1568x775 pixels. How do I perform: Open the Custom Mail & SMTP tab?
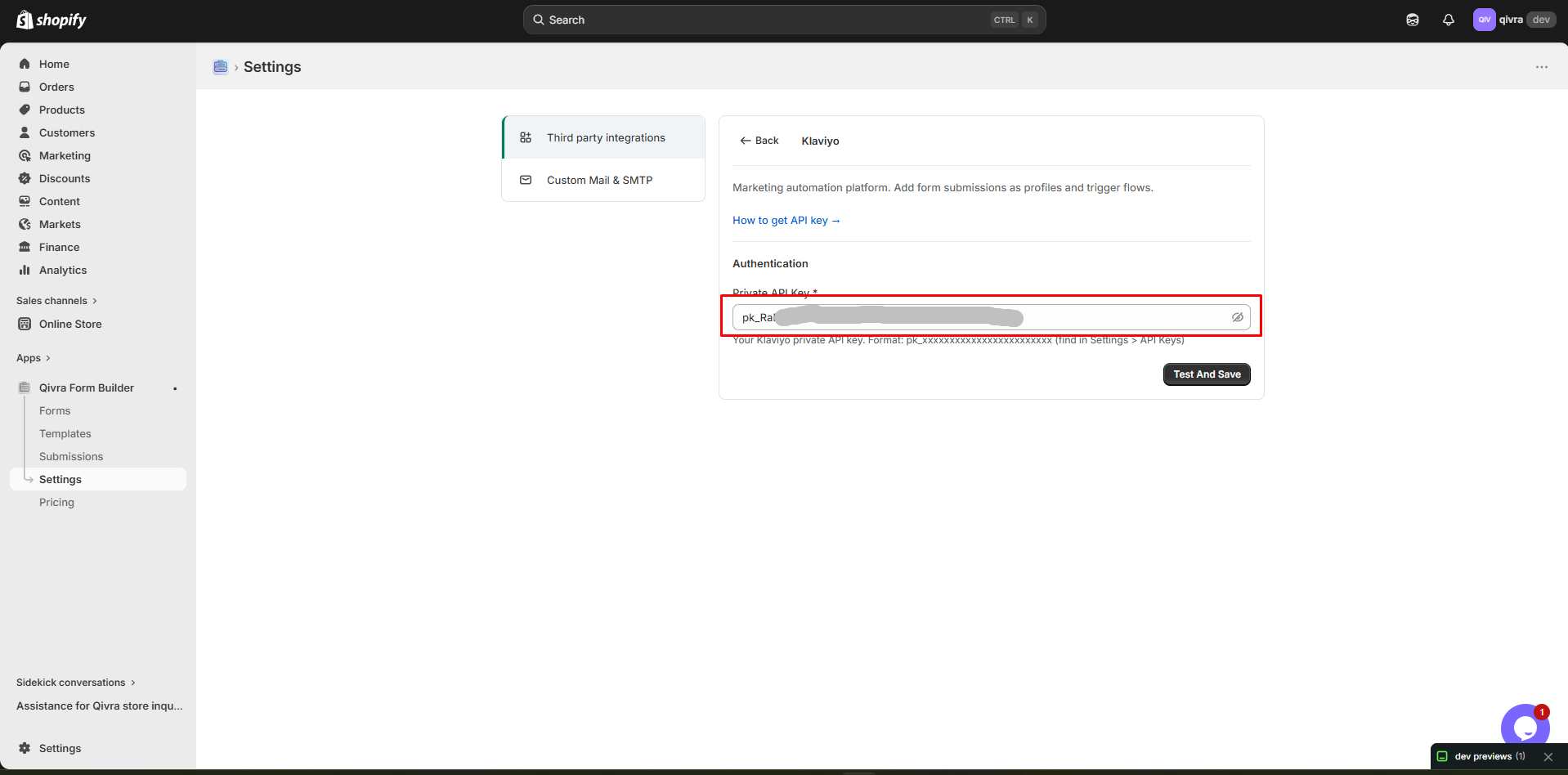coord(603,180)
